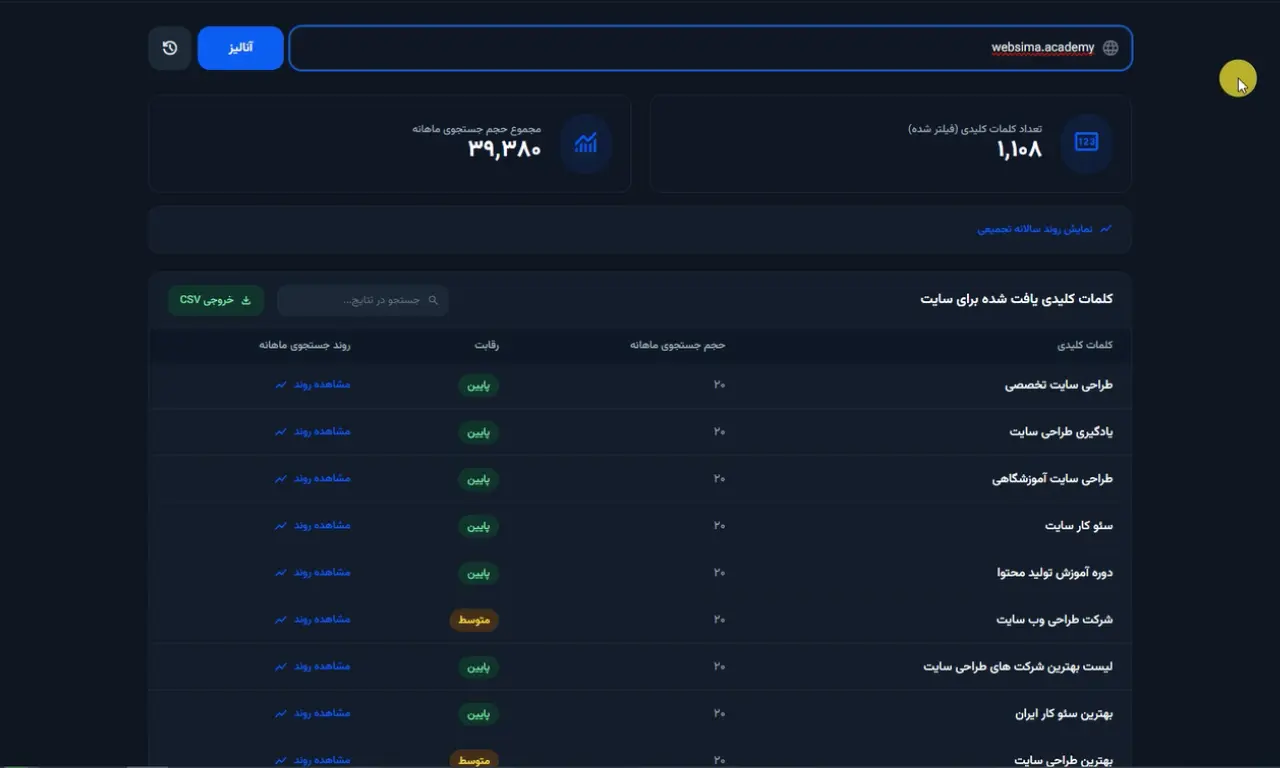Export results with خروجی CSV button
This screenshot has width=1280, height=768.
[x=216, y=300]
